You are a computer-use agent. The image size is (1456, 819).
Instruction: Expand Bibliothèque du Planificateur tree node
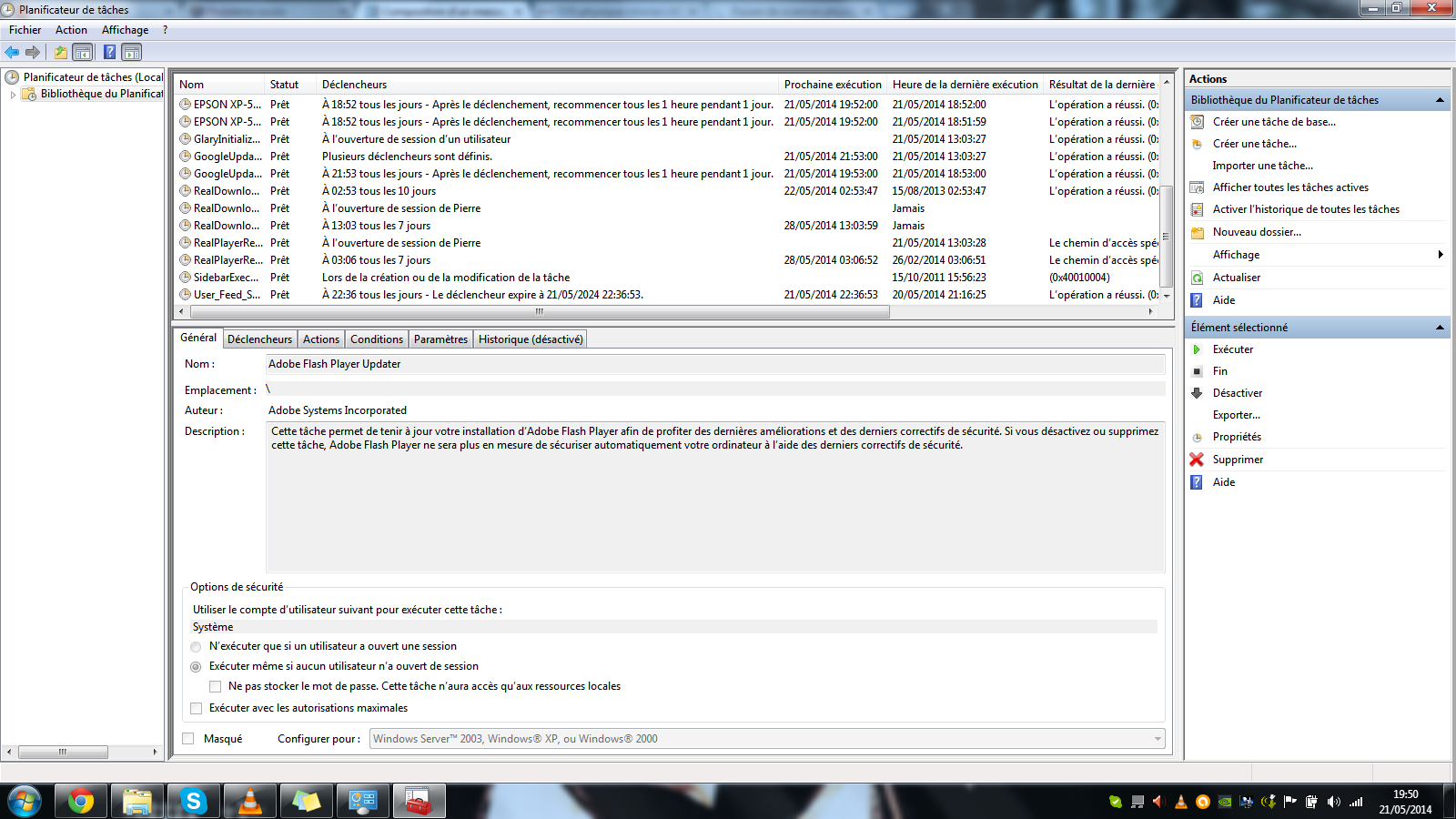[x=13, y=94]
